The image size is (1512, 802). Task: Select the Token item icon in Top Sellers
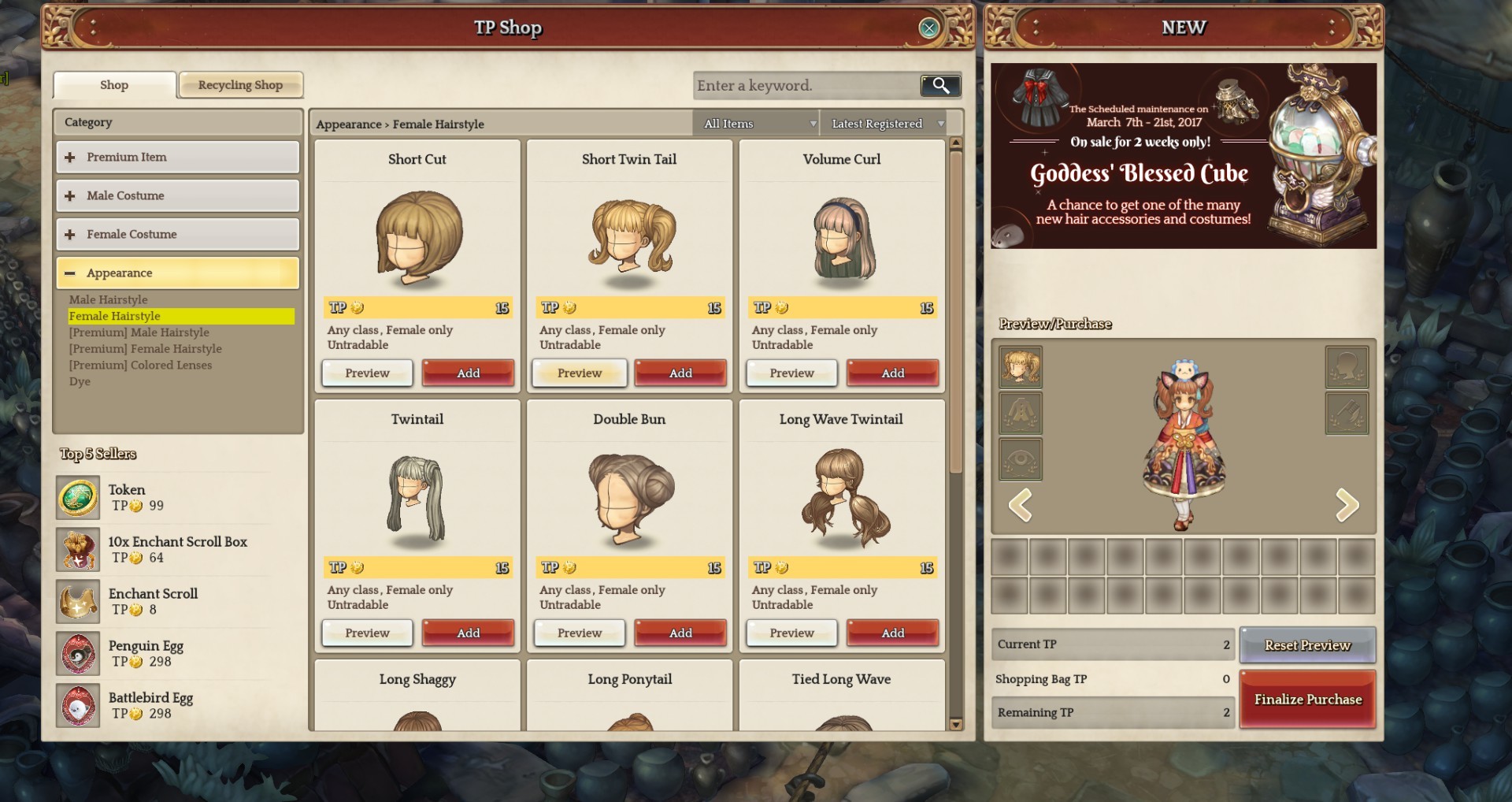coord(78,498)
